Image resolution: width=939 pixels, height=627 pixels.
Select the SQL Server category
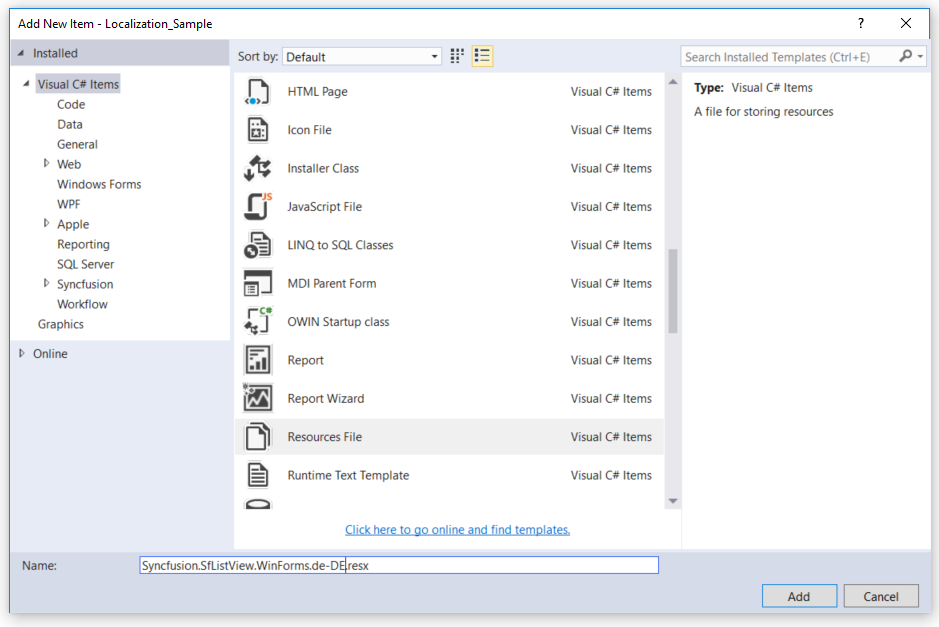pos(86,264)
